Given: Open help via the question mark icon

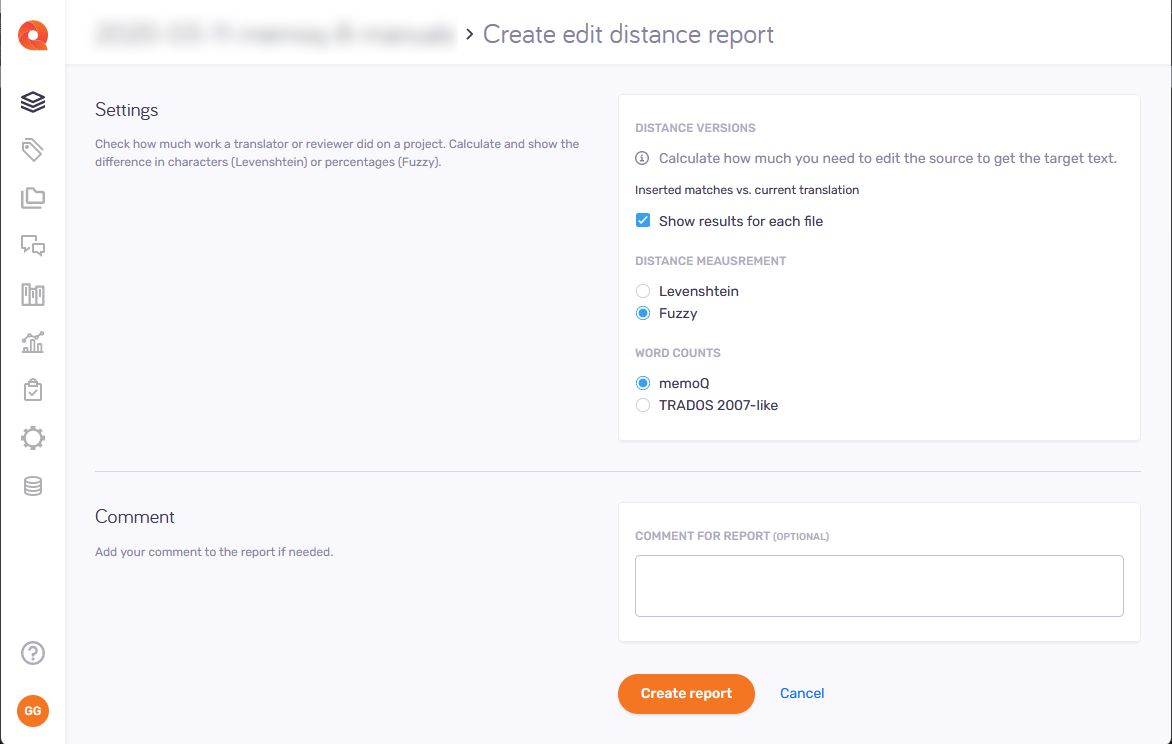Looking at the screenshot, I should 33,653.
